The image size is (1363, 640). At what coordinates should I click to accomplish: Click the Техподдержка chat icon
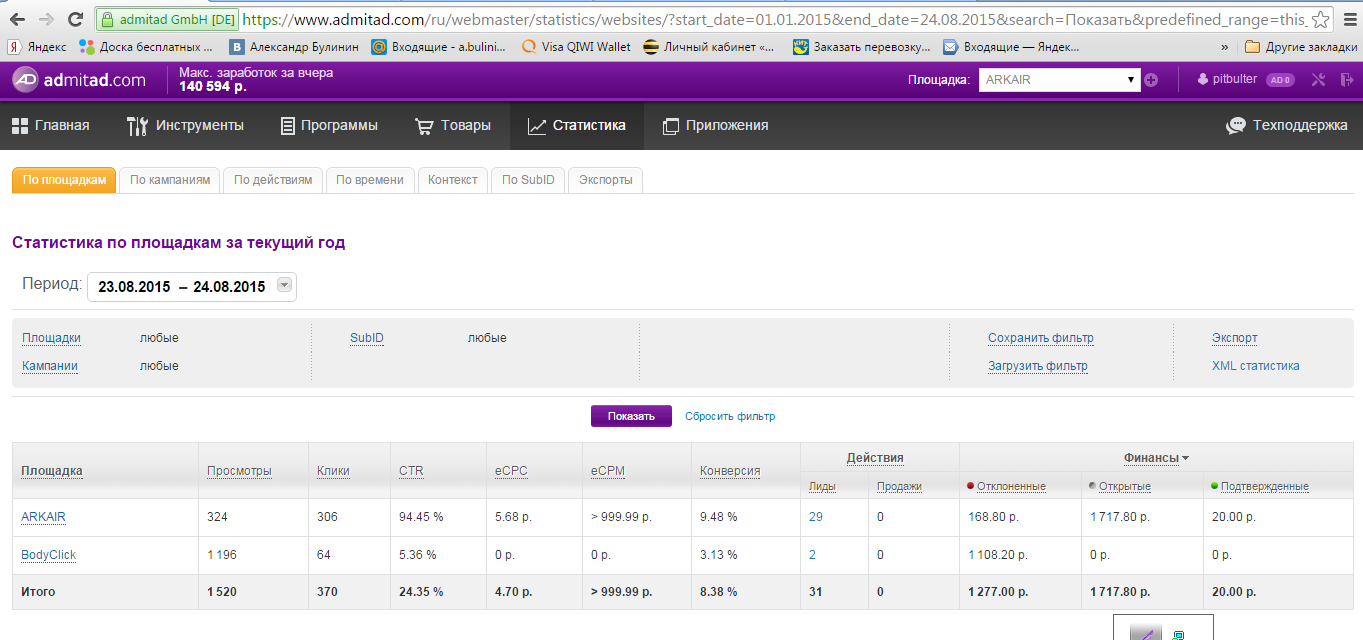[1236, 125]
